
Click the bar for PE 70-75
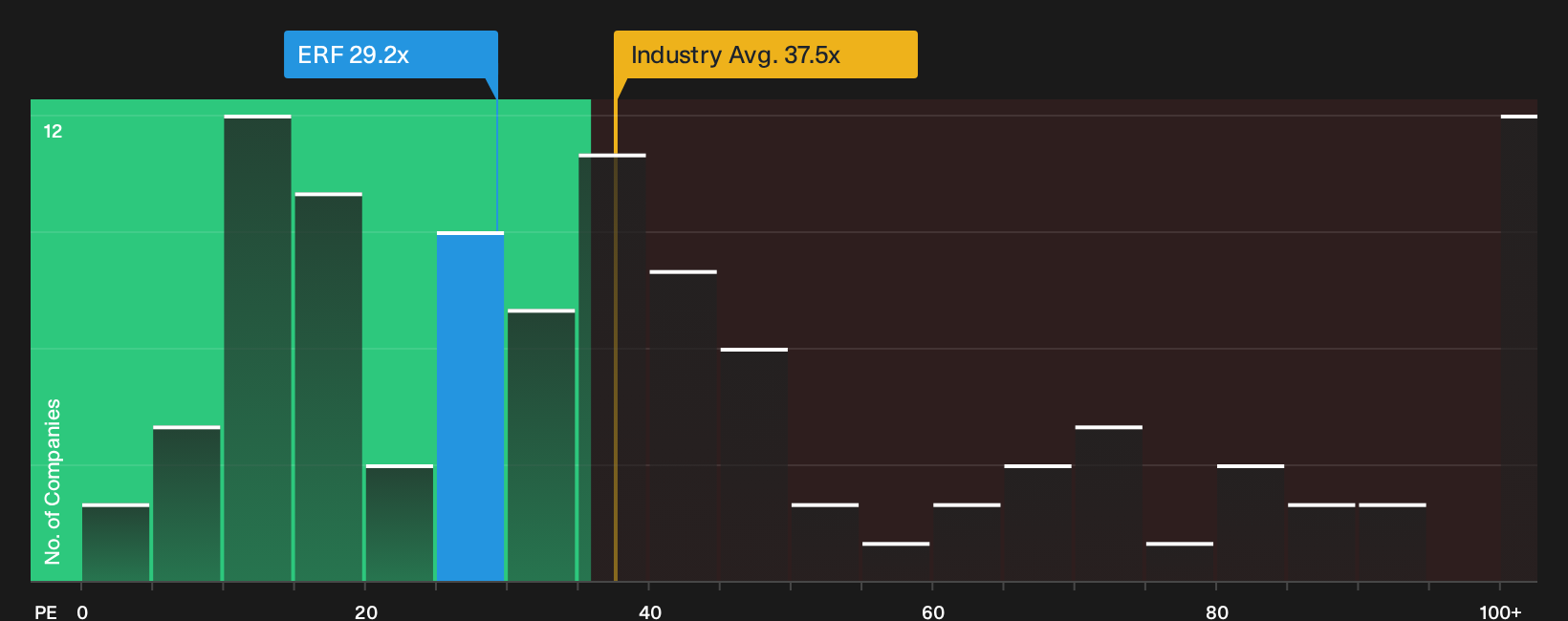click(x=1108, y=503)
